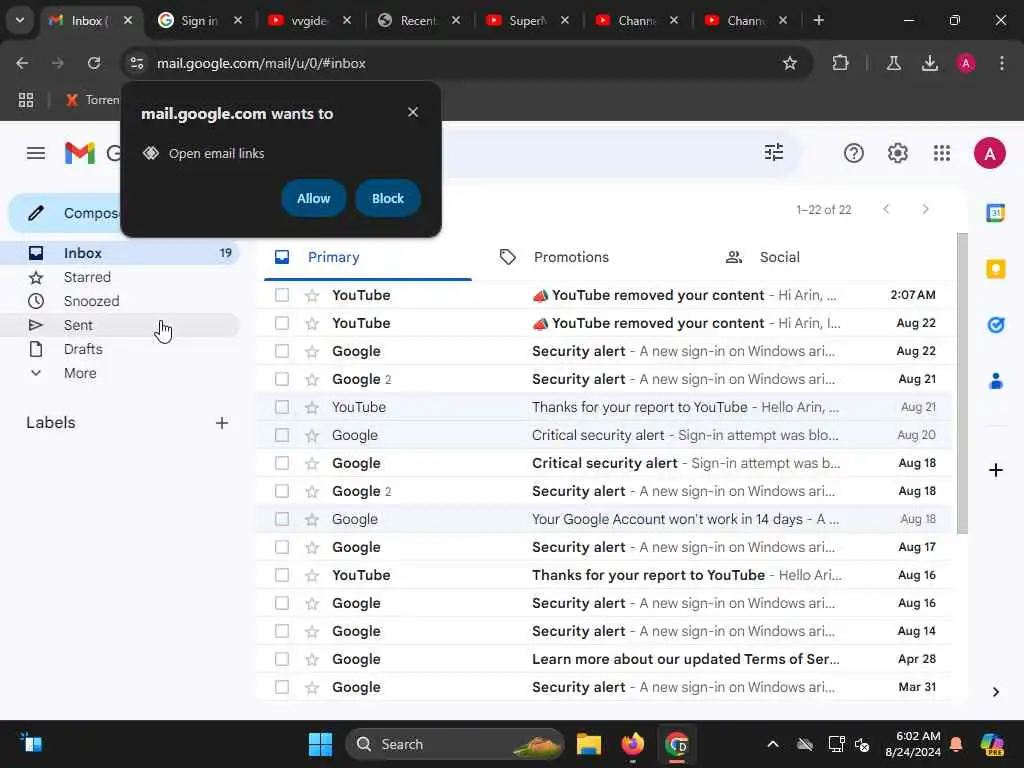1024x768 pixels.
Task: Open the Chrome profile avatar in toolbar
Action: tap(965, 63)
